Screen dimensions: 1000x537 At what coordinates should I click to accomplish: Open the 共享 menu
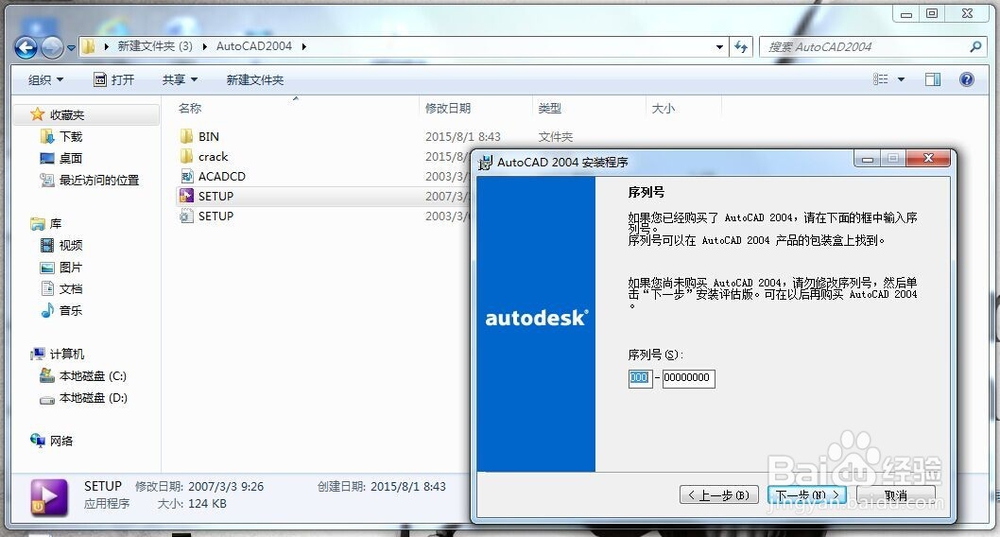click(179, 80)
